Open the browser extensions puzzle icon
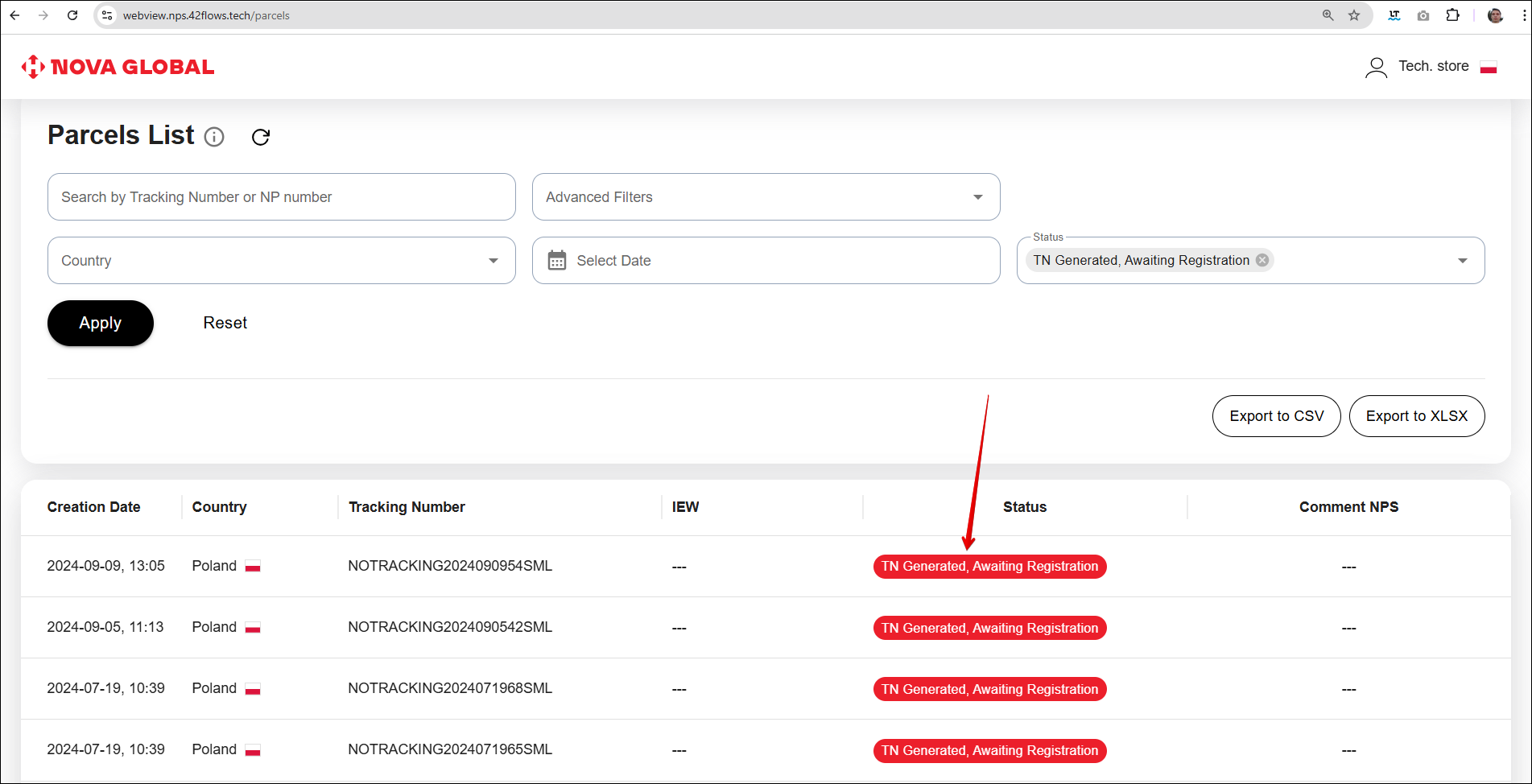 1453,15
